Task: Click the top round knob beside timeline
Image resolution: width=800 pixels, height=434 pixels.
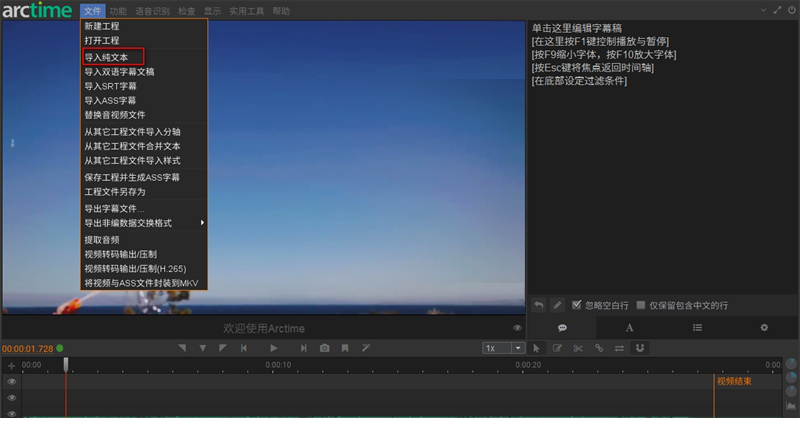Action: [x=791, y=364]
